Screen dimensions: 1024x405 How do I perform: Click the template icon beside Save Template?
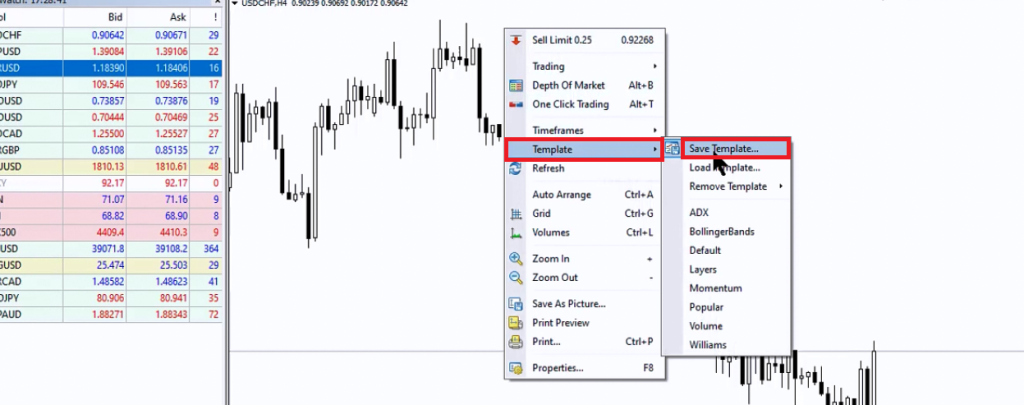pyautogui.click(x=672, y=149)
